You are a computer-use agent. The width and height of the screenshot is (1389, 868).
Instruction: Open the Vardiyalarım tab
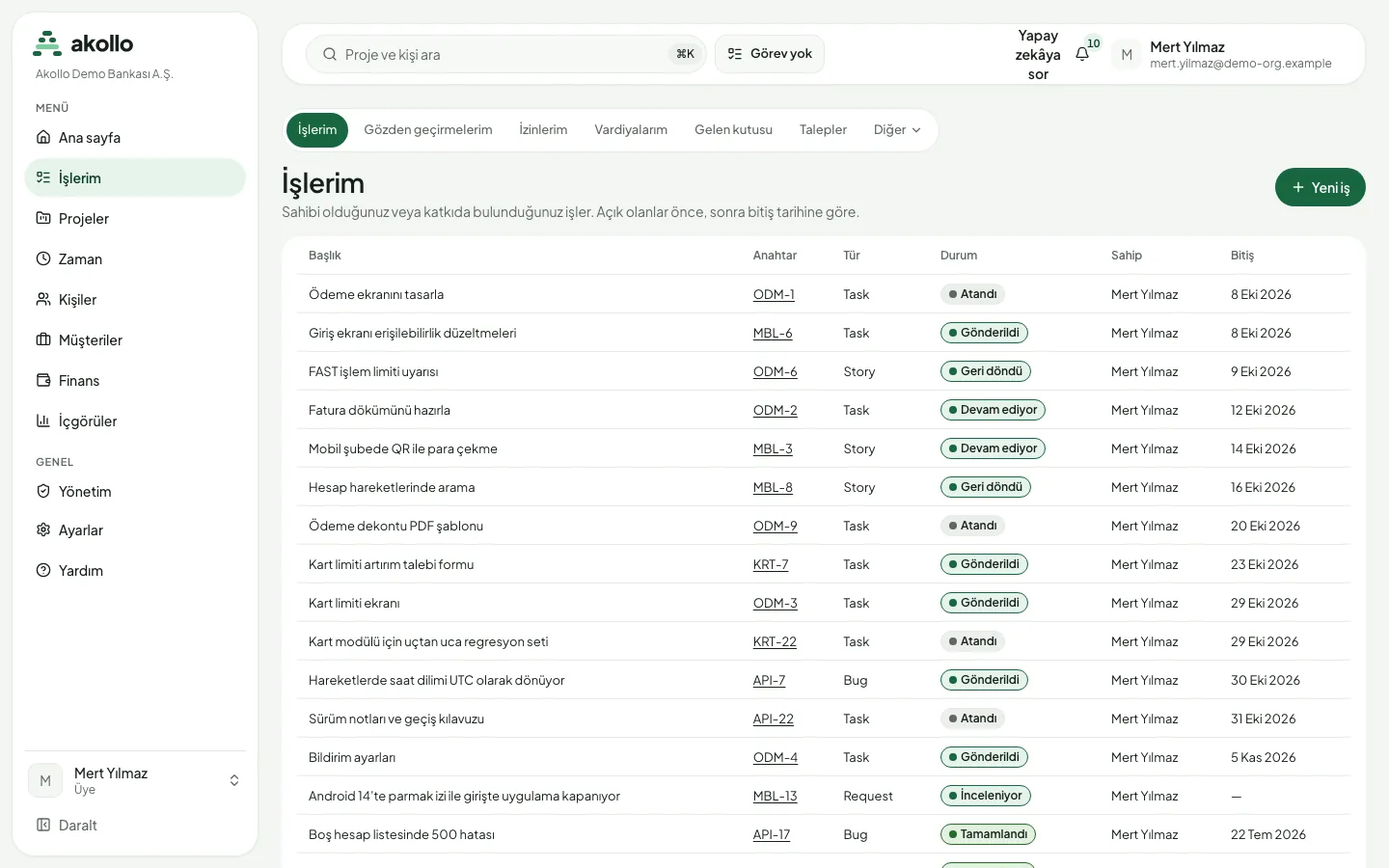click(x=631, y=129)
